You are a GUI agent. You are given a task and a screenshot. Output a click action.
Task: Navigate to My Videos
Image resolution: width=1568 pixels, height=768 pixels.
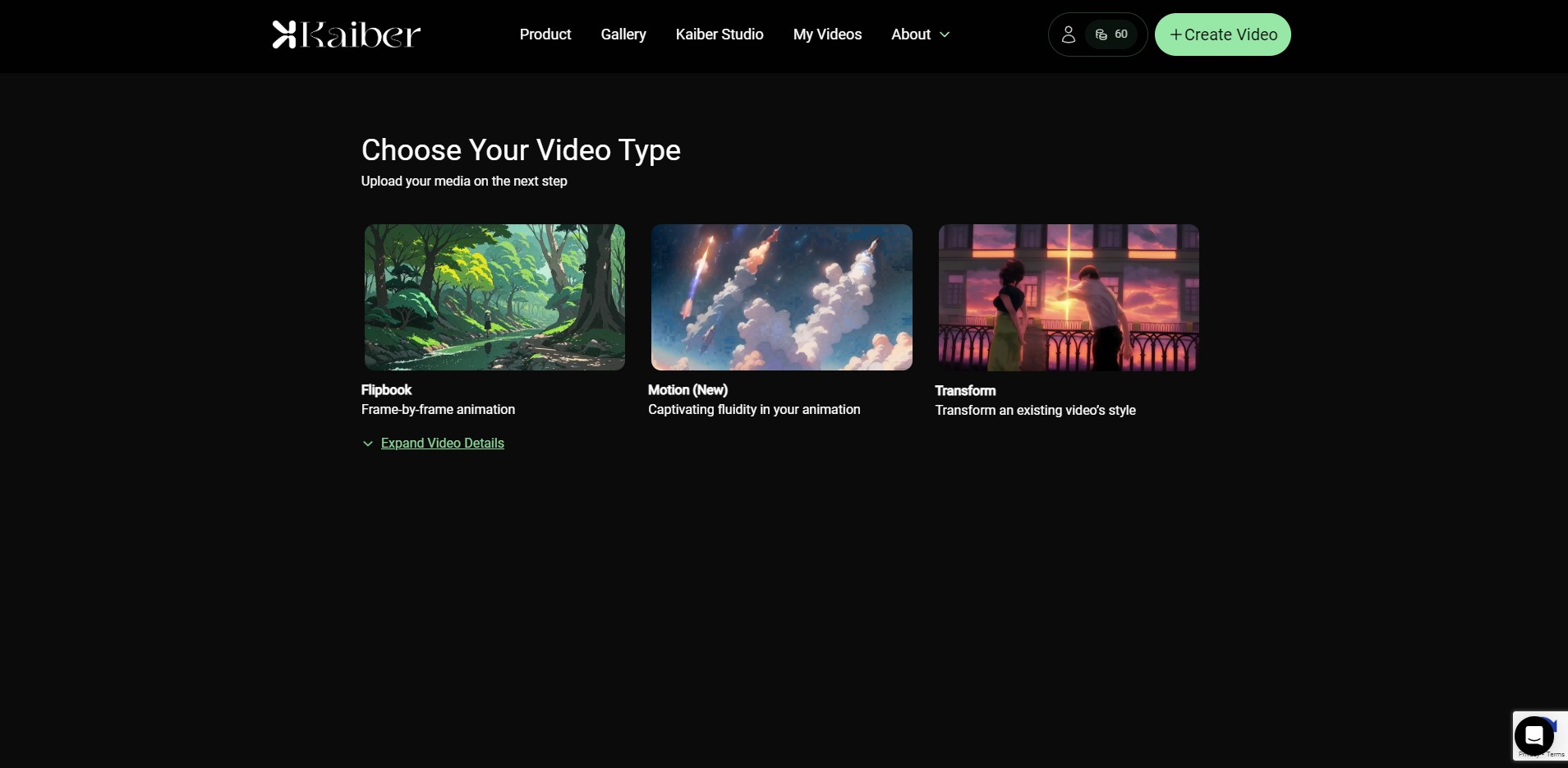tap(827, 34)
